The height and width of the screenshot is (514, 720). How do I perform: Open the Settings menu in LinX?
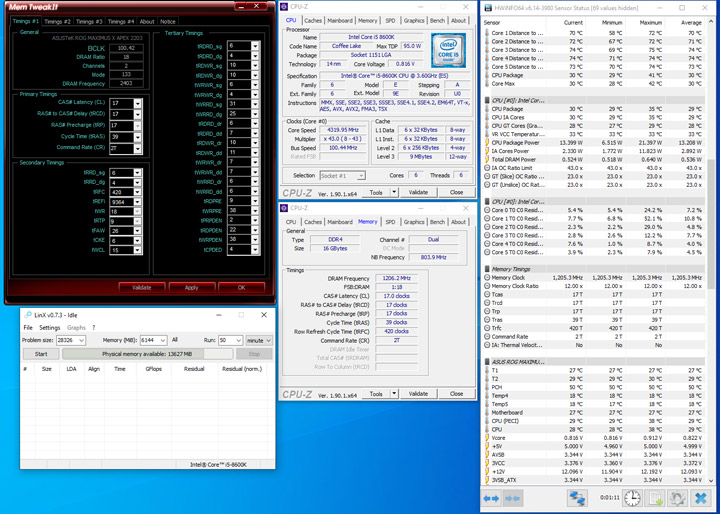49,327
